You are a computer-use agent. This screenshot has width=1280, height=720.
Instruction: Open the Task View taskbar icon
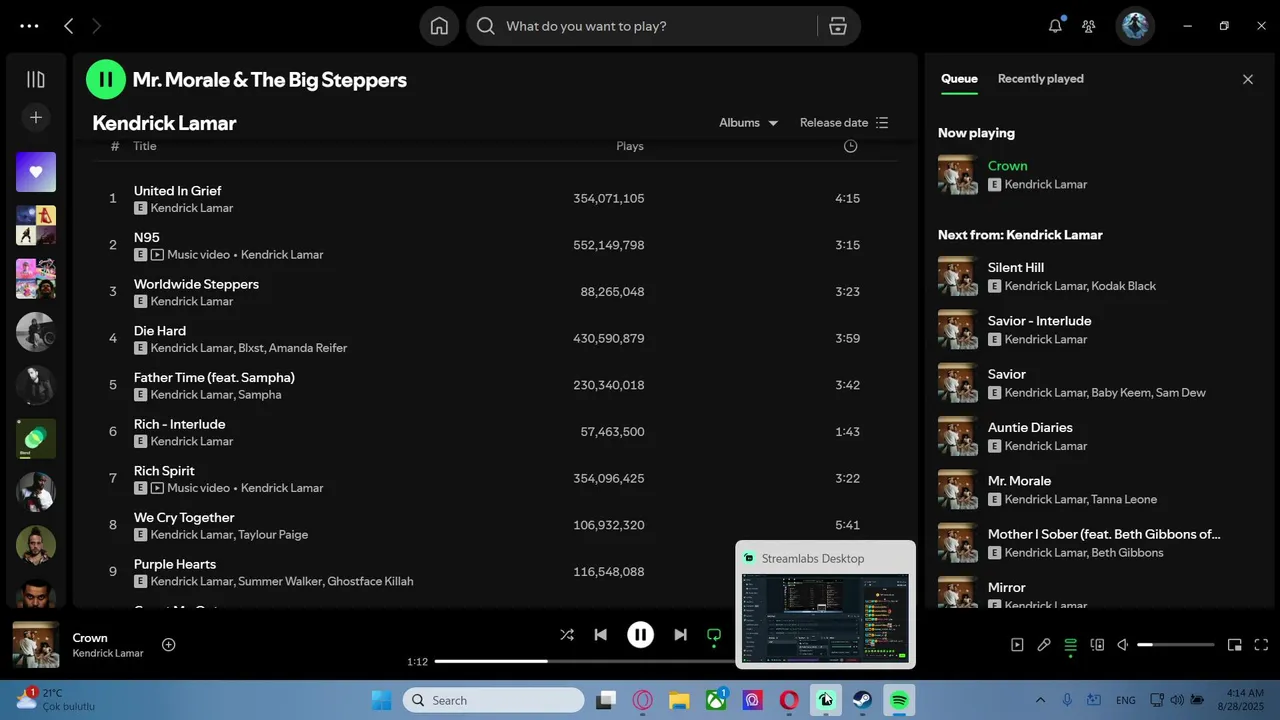tap(606, 700)
